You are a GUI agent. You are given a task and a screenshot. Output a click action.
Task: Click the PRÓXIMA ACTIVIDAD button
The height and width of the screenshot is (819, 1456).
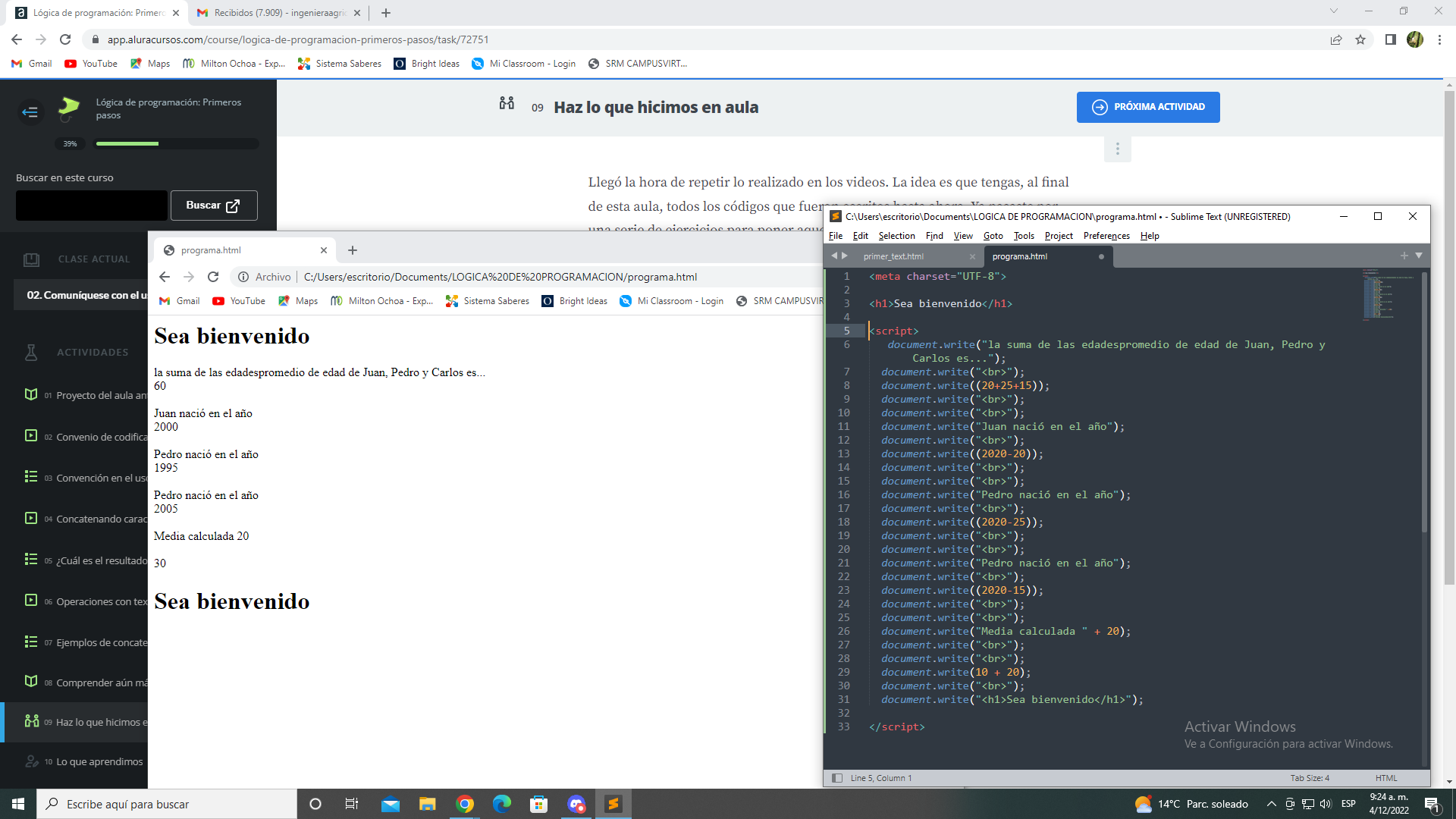(x=1148, y=107)
